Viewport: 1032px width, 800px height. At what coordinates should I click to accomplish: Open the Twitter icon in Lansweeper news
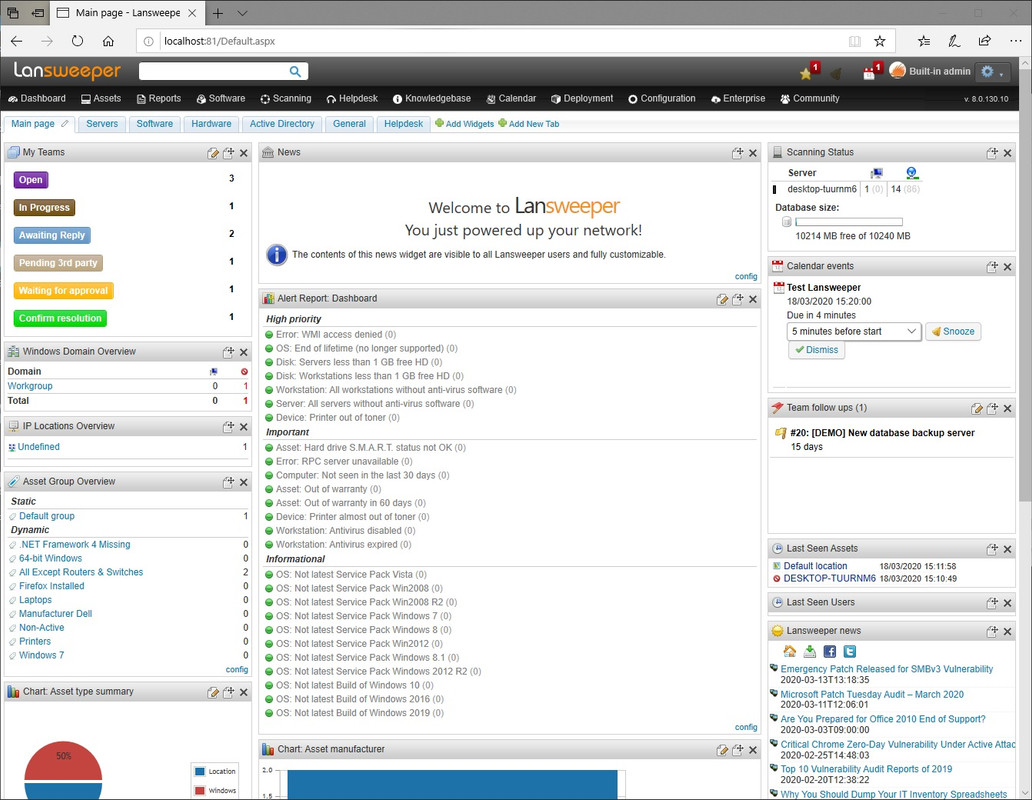(850, 651)
